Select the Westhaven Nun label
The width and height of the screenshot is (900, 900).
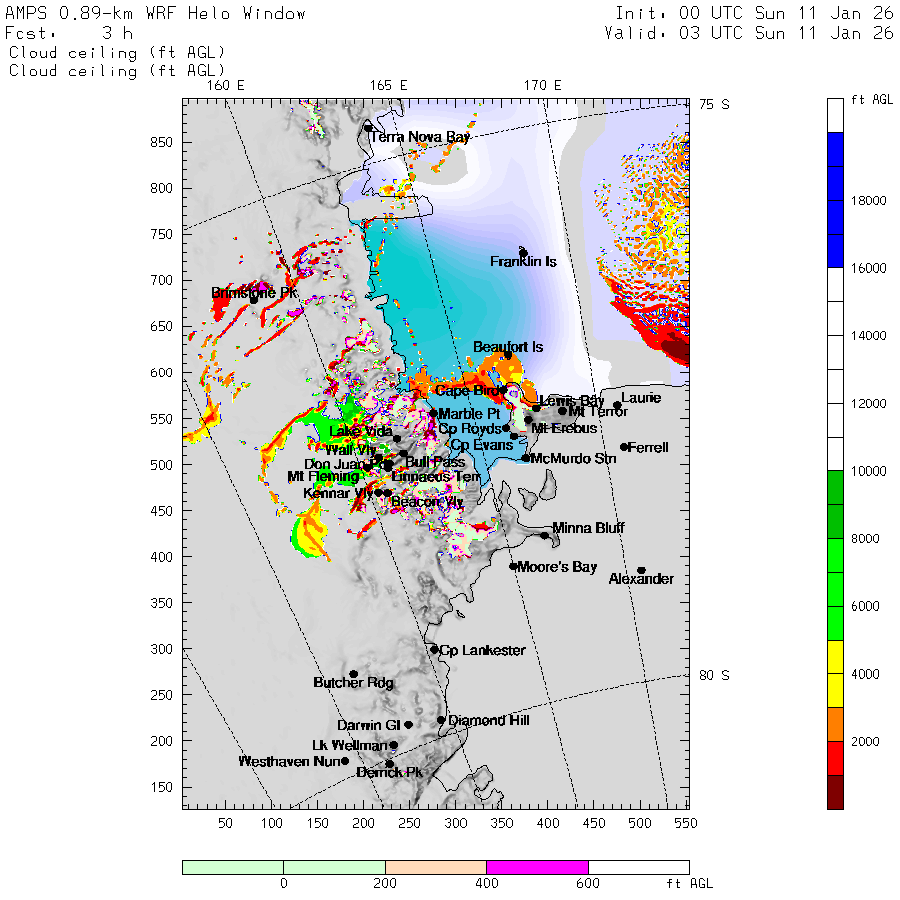coord(290,762)
